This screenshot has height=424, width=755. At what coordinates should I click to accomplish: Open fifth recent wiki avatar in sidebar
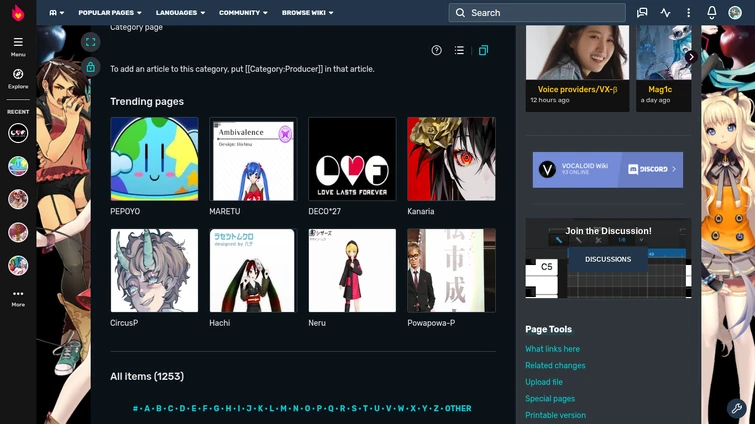click(x=18, y=266)
